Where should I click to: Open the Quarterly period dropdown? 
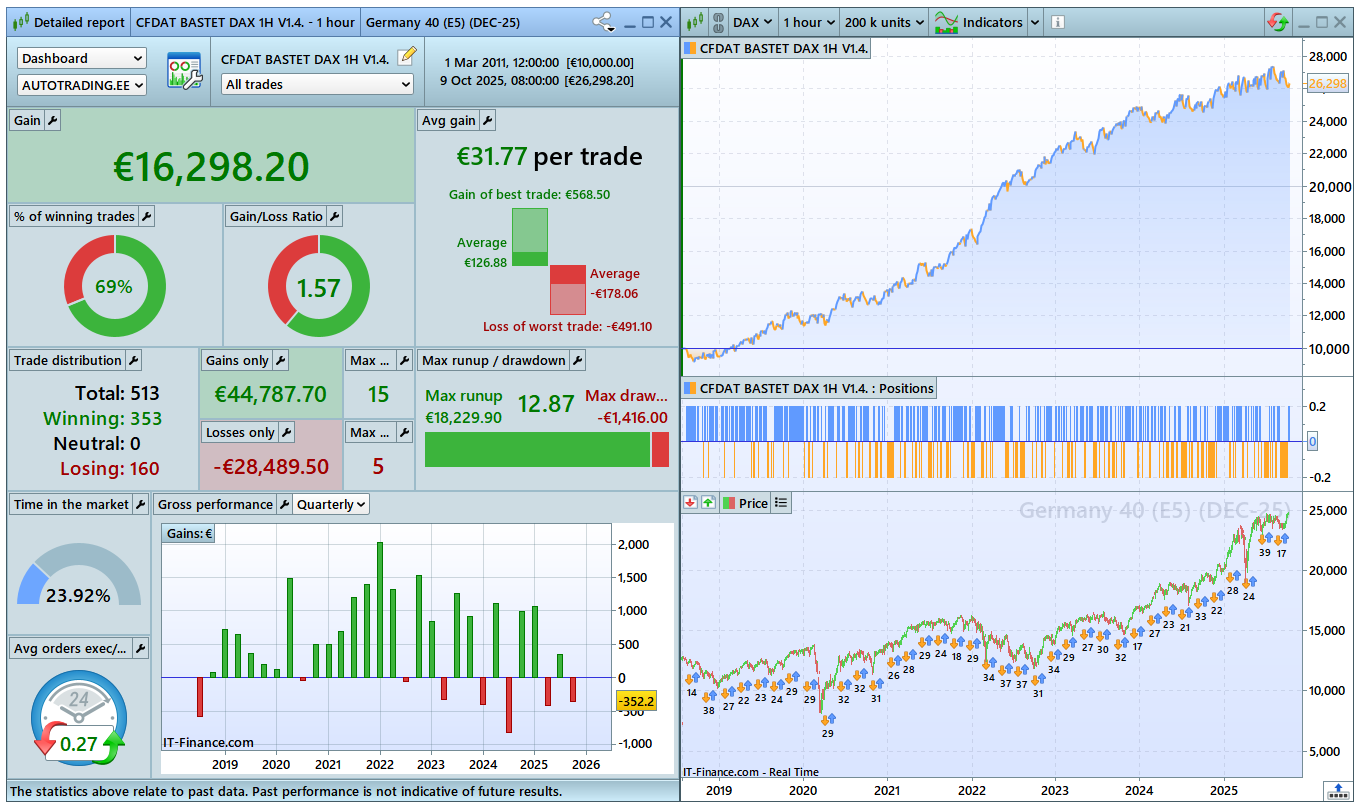click(331, 505)
